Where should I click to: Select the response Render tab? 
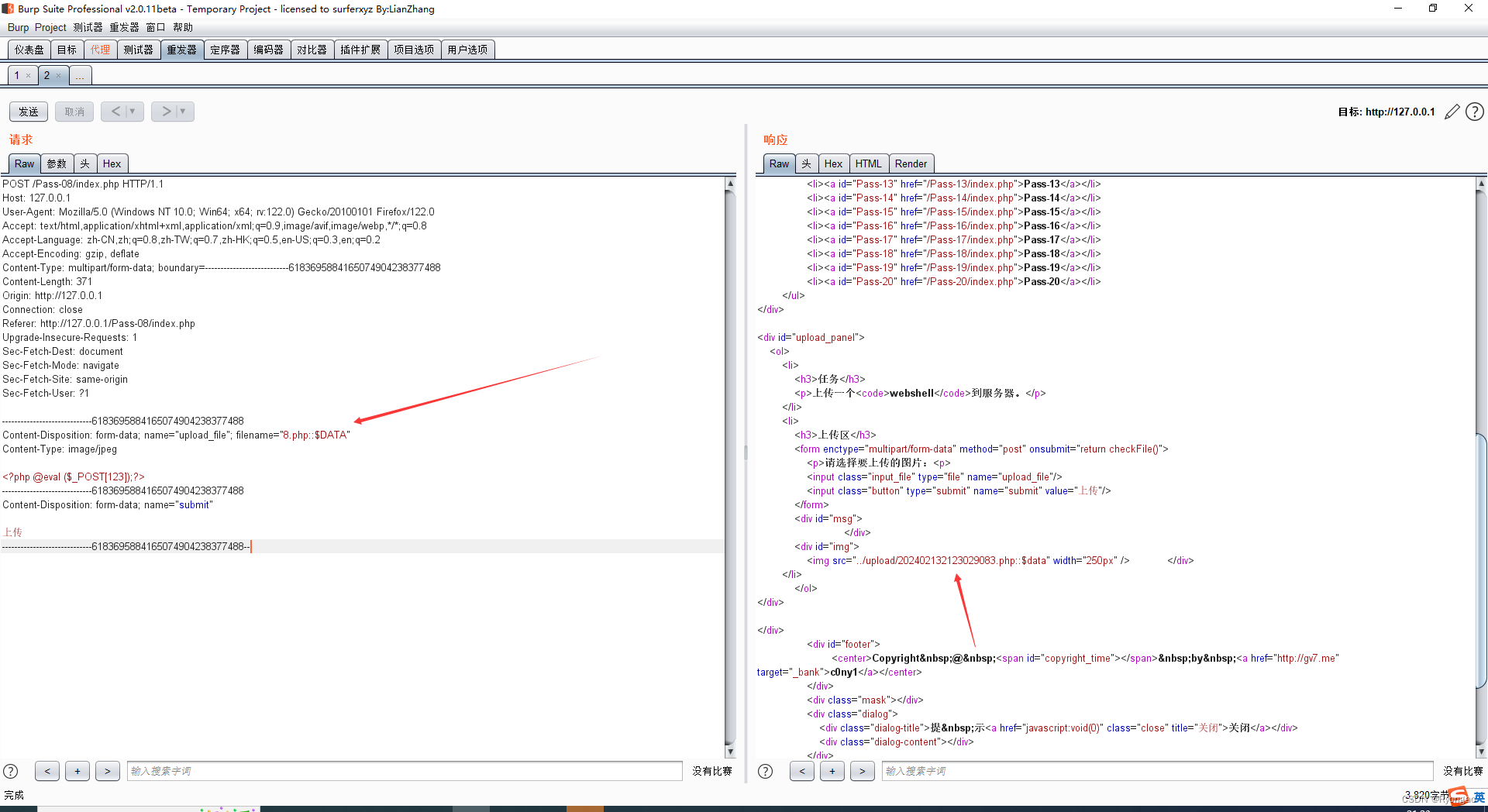click(911, 163)
